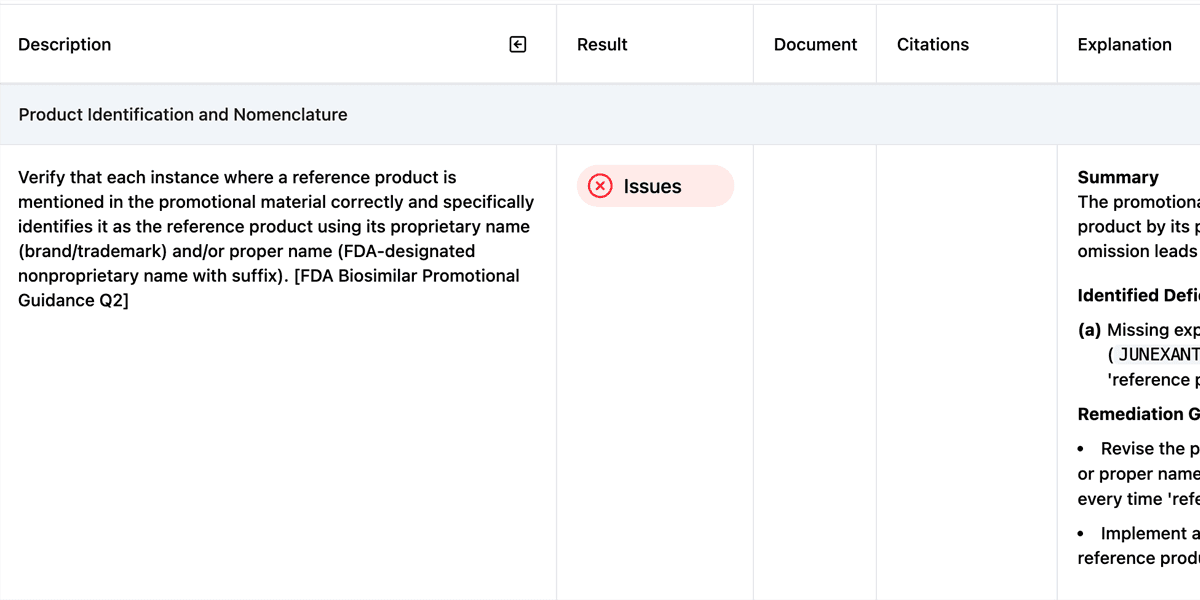Viewport: 1200px width, 600px height.
Task: Click the Document column header
Action: [x=815, y=44]
